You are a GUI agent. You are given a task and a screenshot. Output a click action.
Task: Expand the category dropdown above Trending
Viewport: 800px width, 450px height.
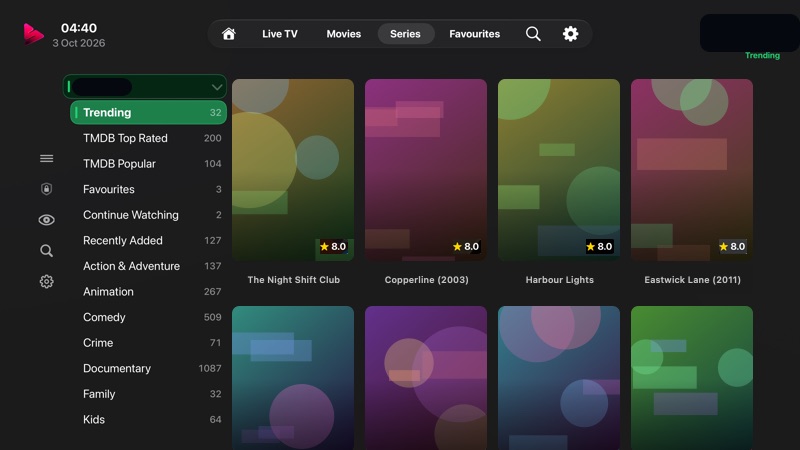145,87
